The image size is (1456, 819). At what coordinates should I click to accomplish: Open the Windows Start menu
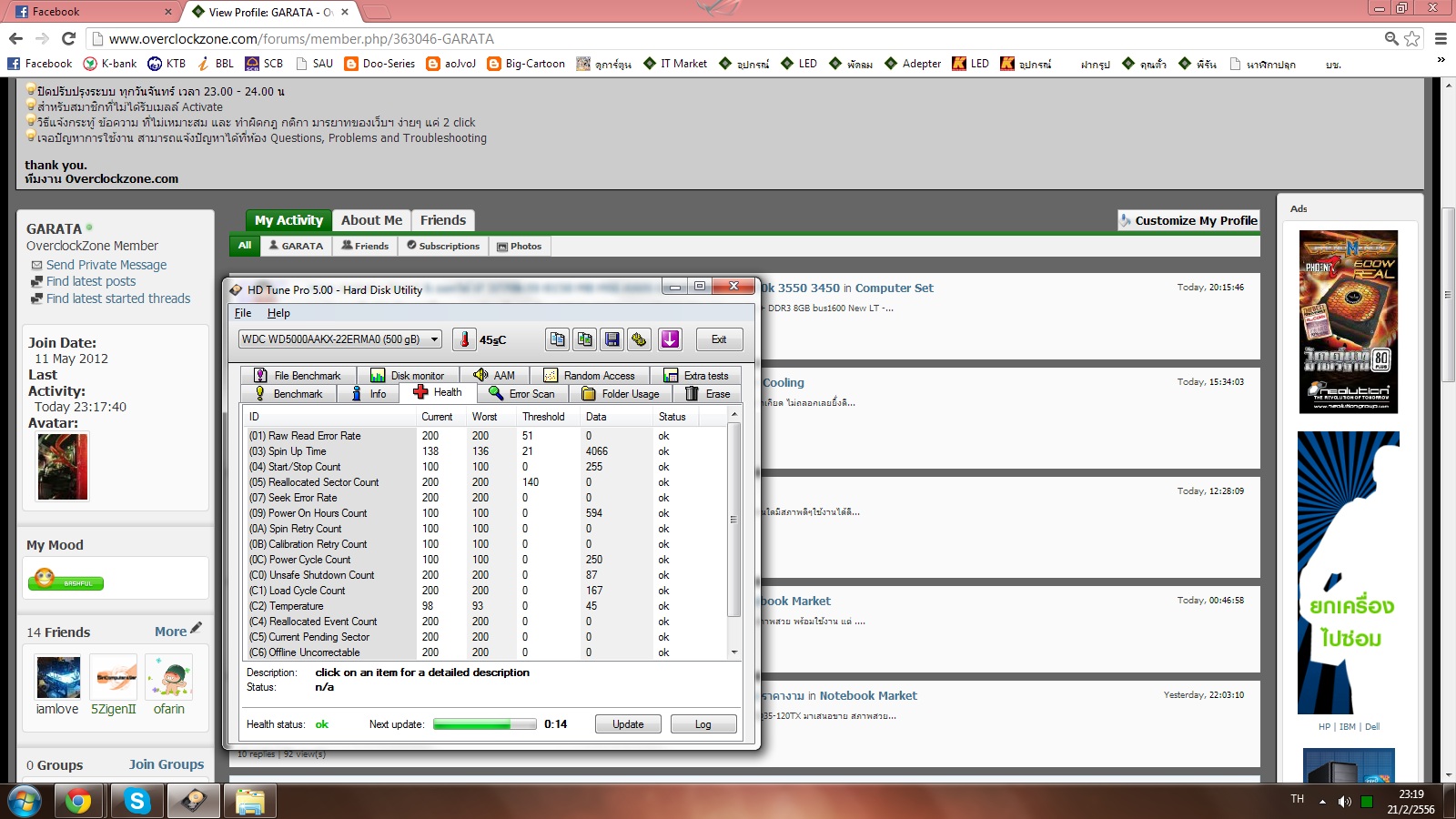(x=25, y=801)
